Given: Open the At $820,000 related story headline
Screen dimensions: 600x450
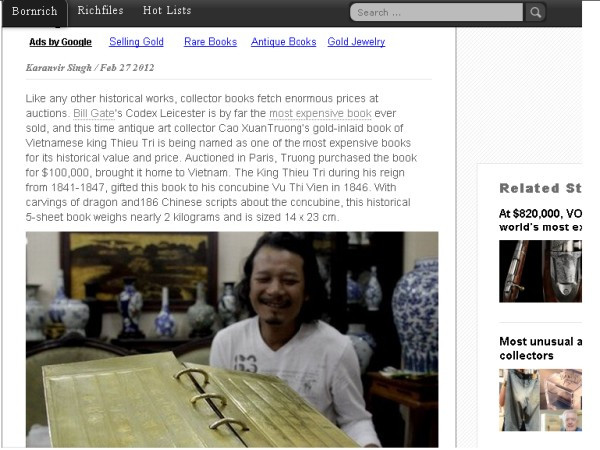Looking at the screenshot, I should 540,220.
